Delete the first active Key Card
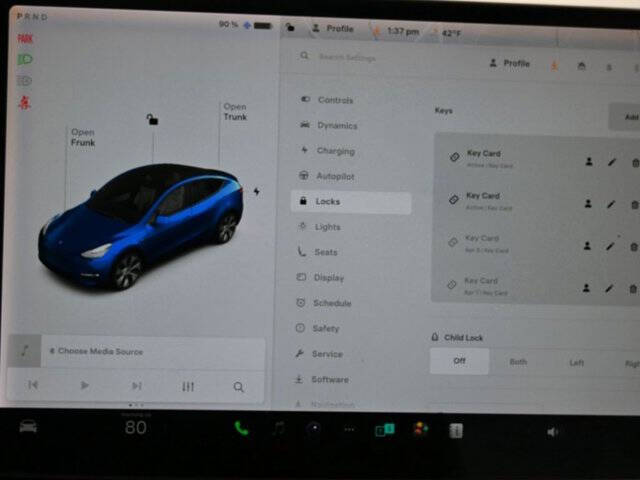This screenshot has width=640, height=480. point(635,163)
